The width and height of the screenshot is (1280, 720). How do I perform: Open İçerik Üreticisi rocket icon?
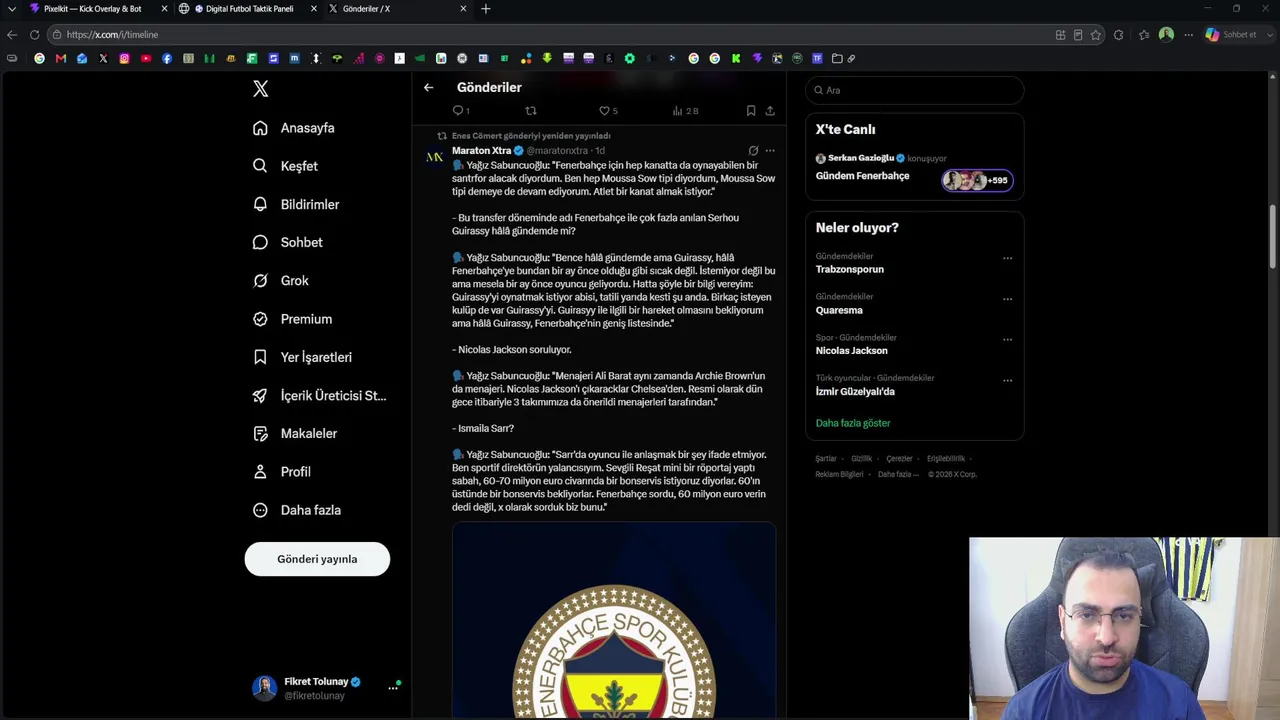pos(260,395)
